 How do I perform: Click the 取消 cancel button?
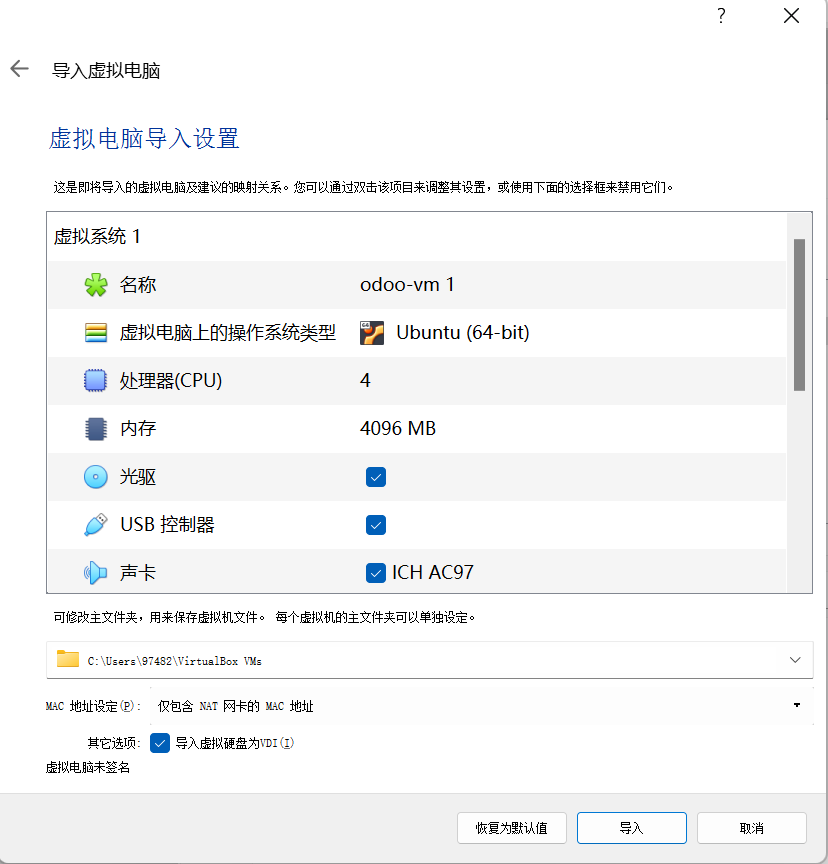coord(752,828)
